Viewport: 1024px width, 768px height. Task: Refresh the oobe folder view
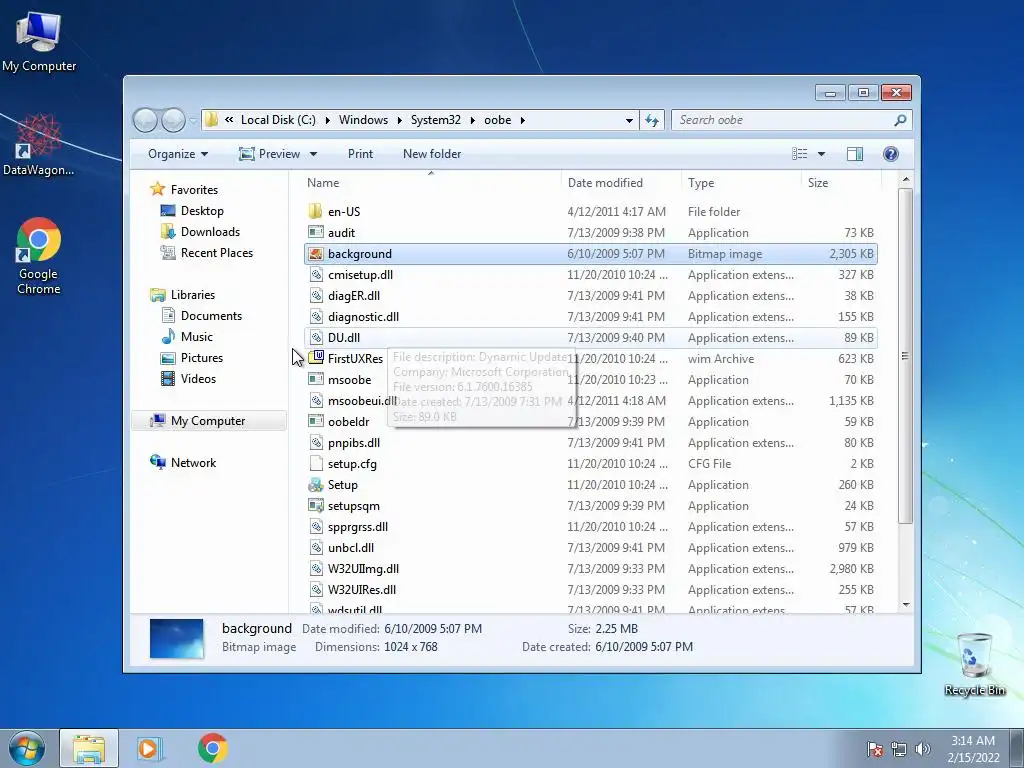pyautogui.click(x=652, y=120)
